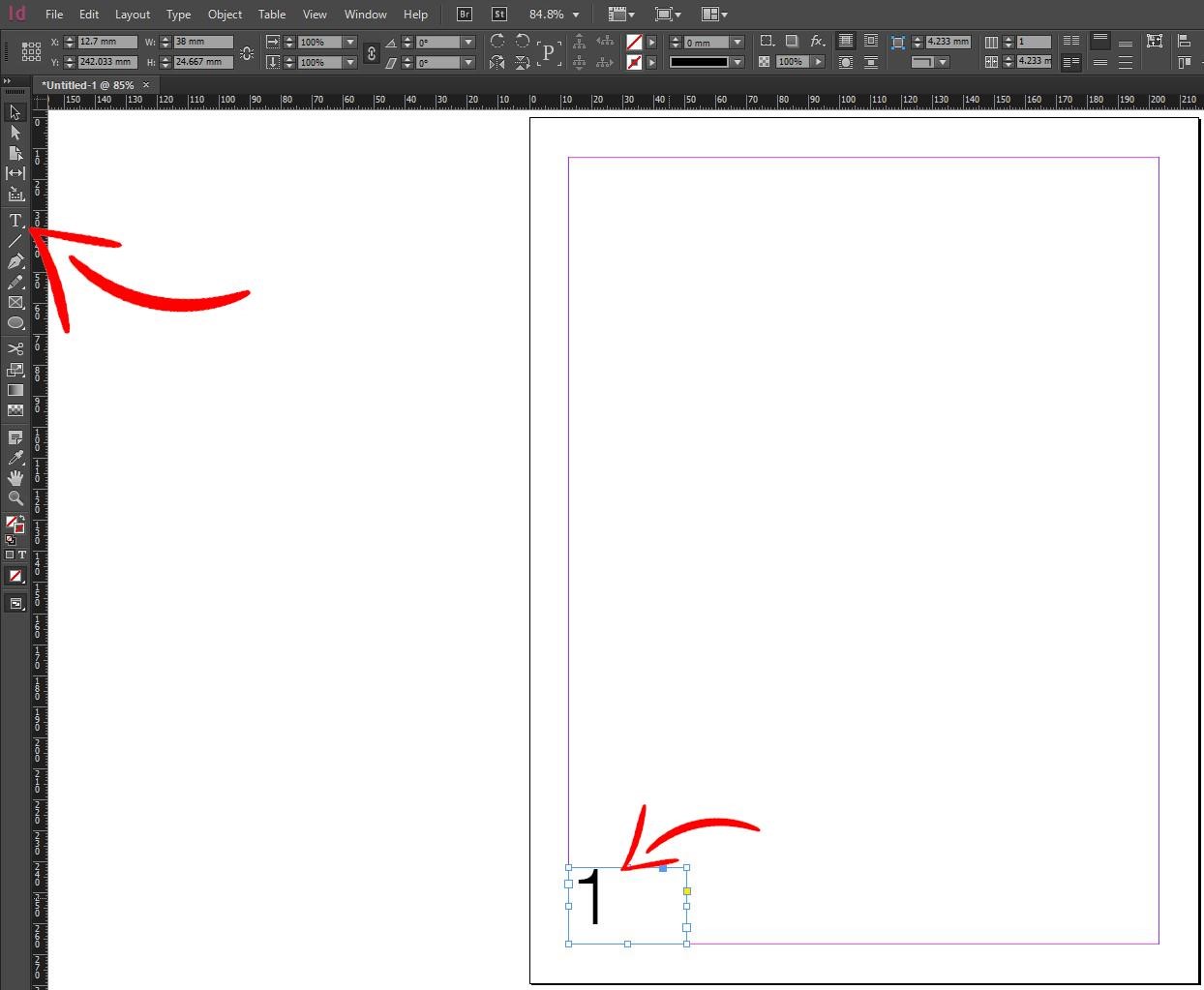Click Rotate 90° Clockwise icon
The width and height of the screenshot is (1204, 990).
pyautogui.click(x=497, y=42)
